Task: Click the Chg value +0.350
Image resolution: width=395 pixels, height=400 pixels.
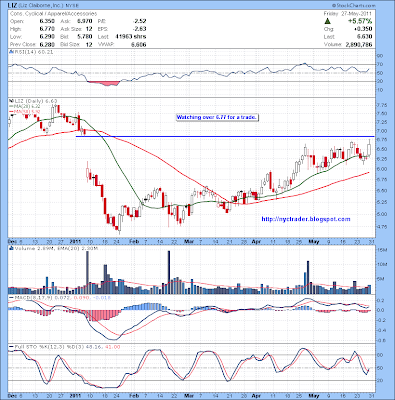Action: coord(364,29)
